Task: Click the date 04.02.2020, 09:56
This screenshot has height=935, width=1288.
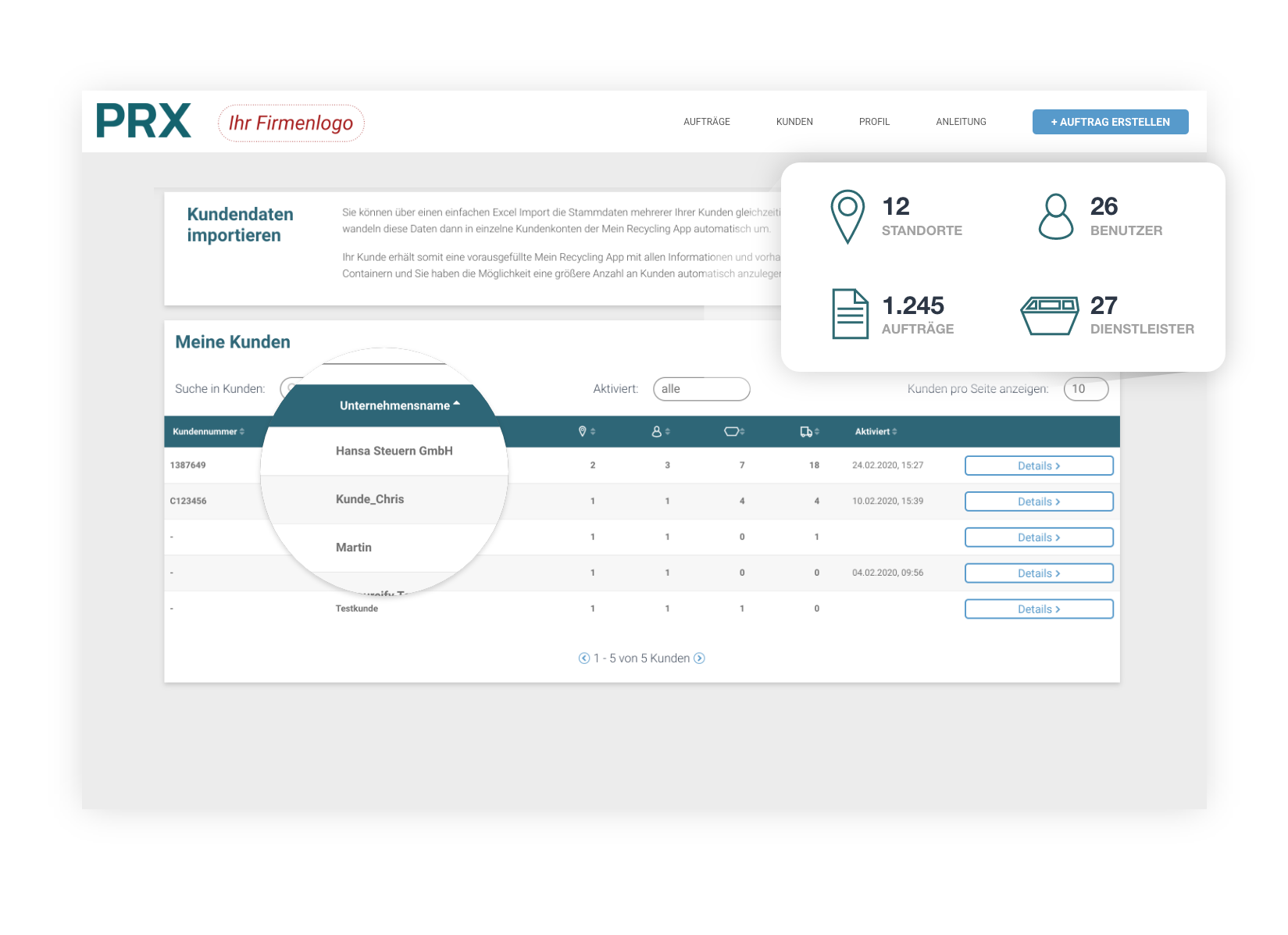Action: 888,573
